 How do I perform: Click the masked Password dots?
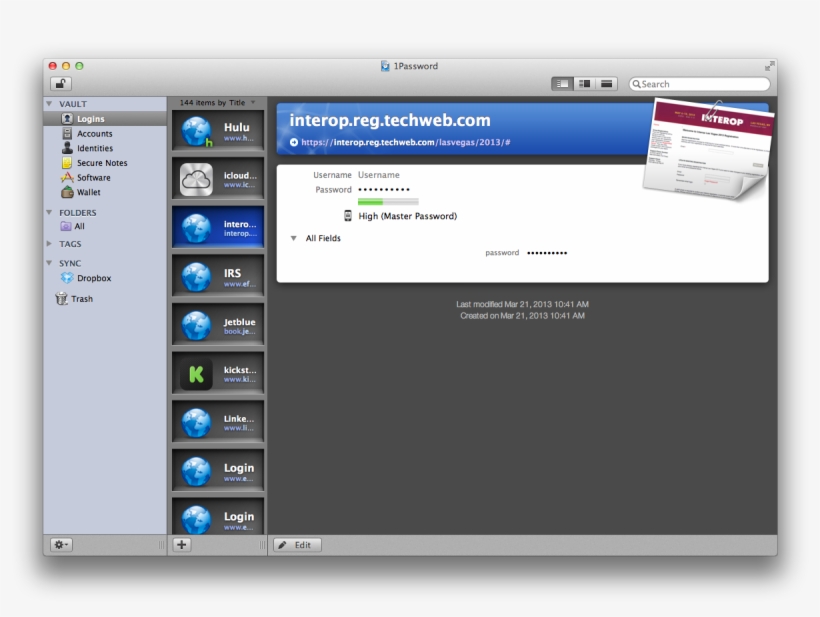coord(384,189)
